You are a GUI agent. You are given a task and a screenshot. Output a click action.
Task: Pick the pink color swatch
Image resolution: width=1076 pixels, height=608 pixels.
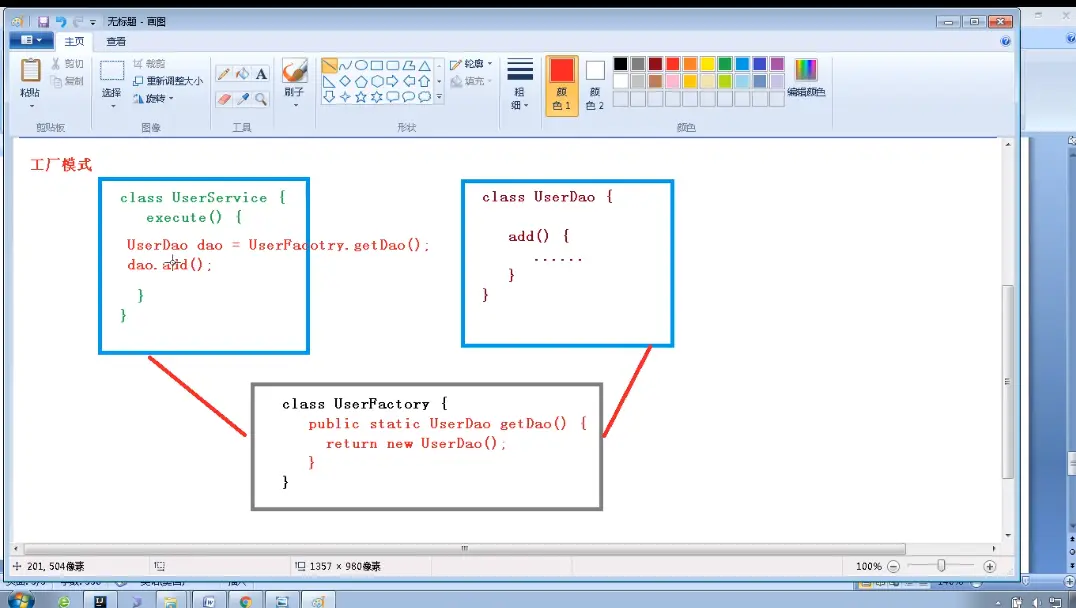pyautogui.click(x=672, y=81)
